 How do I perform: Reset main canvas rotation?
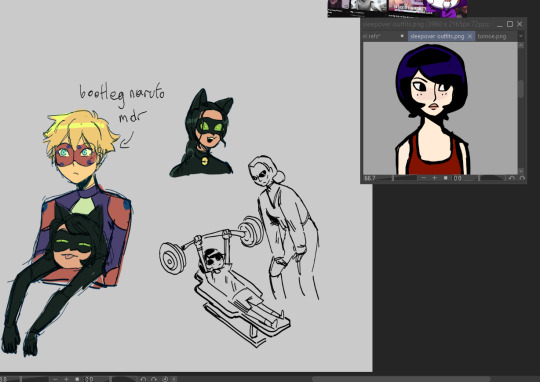165,379
